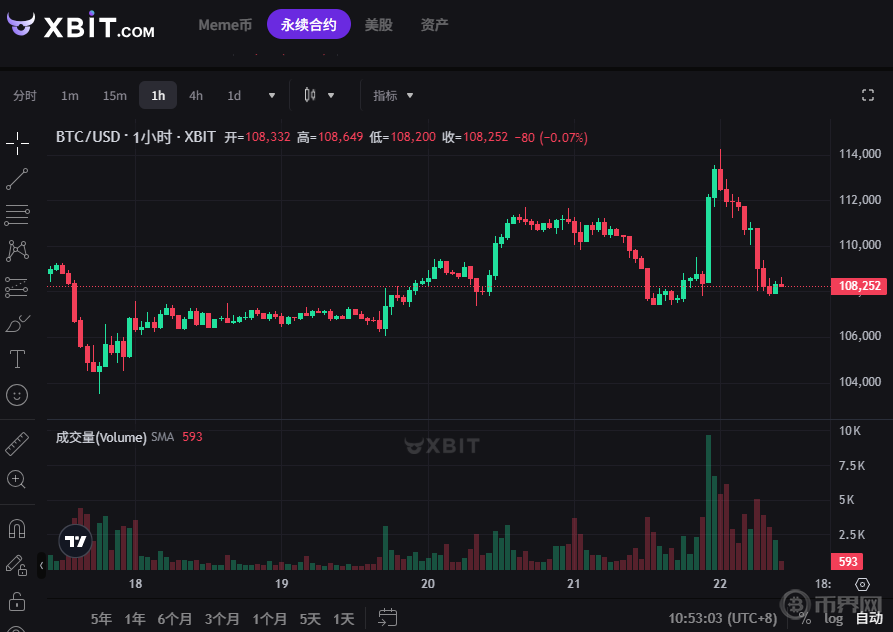The image size is (893, 632).
Task: Set the range to 1个月
Action: 270,619
